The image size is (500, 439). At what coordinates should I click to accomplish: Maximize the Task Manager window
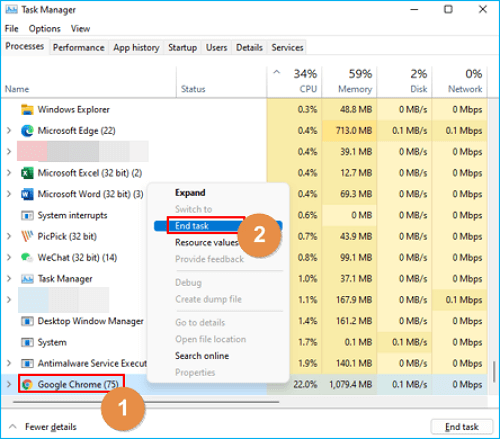pyautogui.click(x=448, y=9)
